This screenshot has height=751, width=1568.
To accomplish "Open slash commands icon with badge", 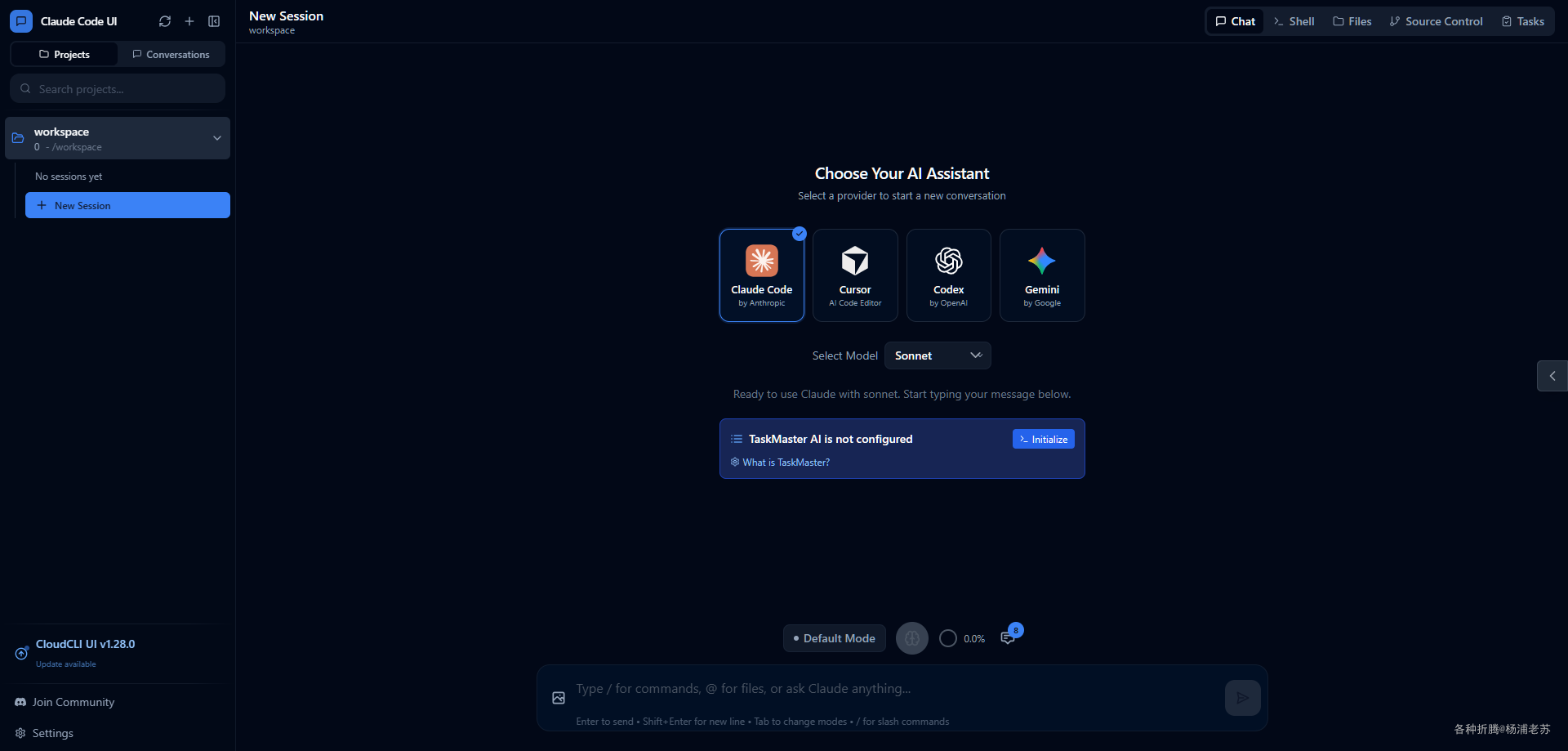I will coord(1009,637).
